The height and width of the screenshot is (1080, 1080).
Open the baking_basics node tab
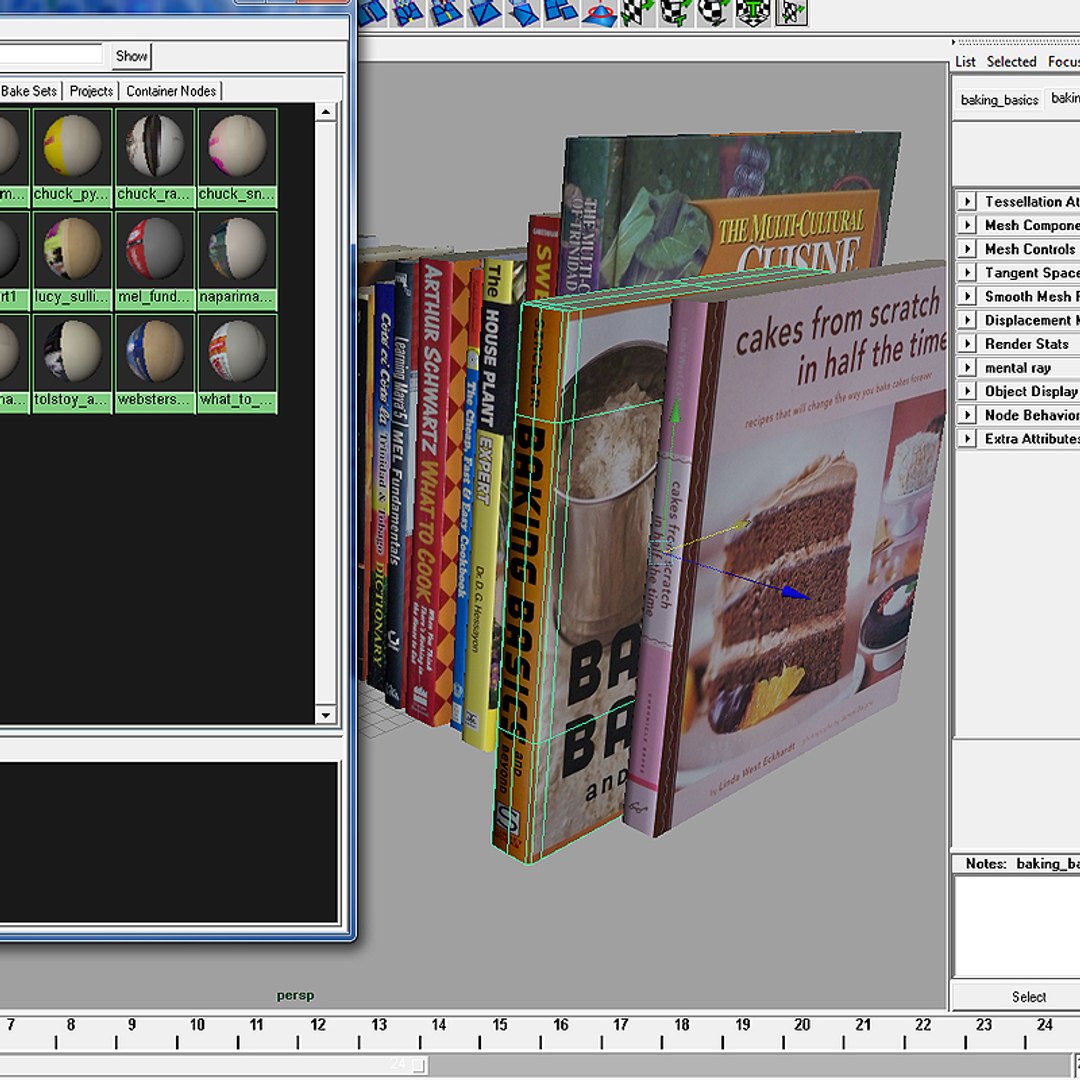pos(999,100)
